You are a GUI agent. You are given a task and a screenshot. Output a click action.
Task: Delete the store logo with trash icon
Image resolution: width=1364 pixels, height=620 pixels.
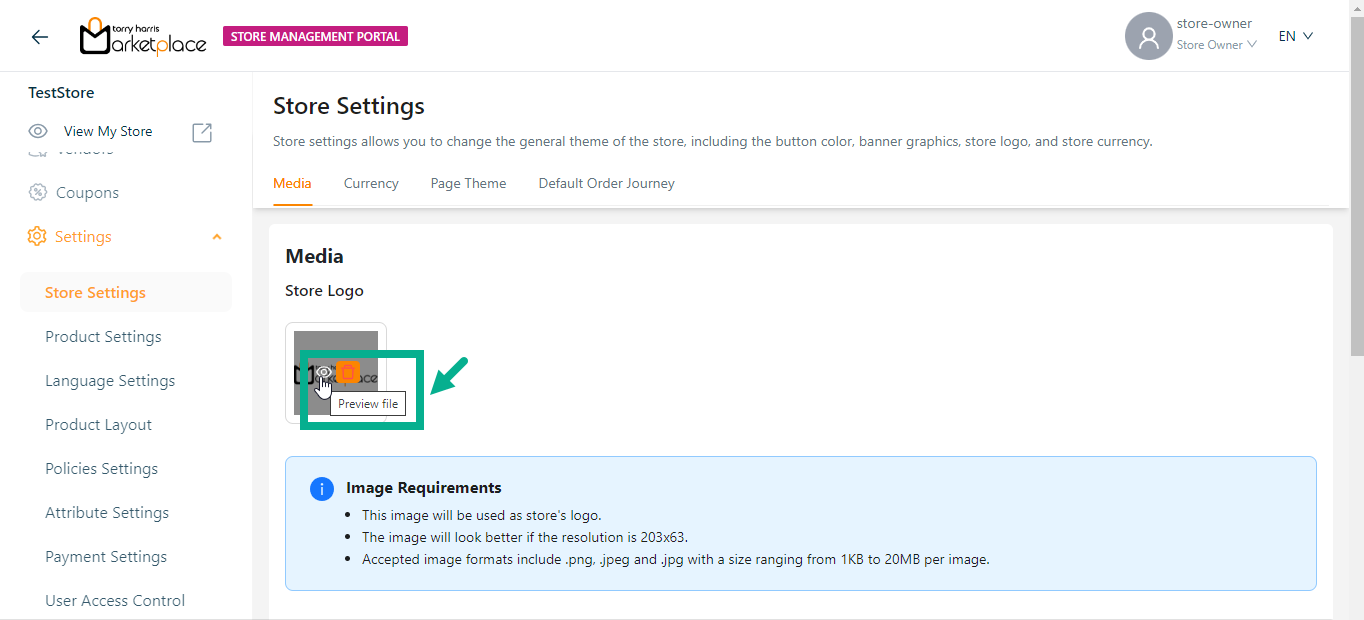point(347,372)
